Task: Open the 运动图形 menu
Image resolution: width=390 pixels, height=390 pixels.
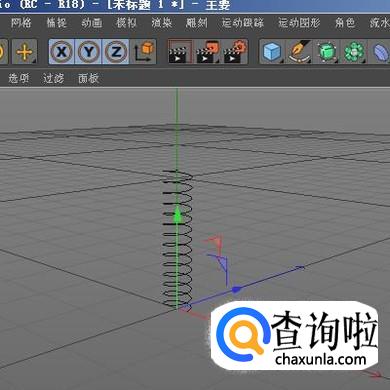Action: pos(299,23)
